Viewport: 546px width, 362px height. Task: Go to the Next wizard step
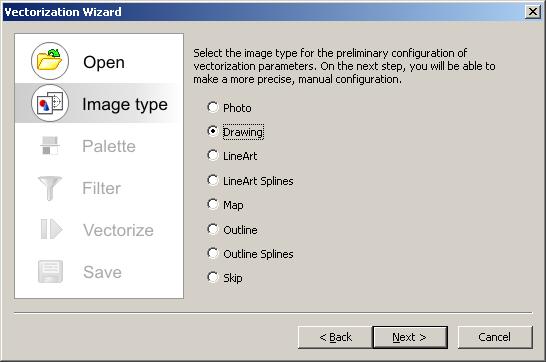click(x=410, y=337)
